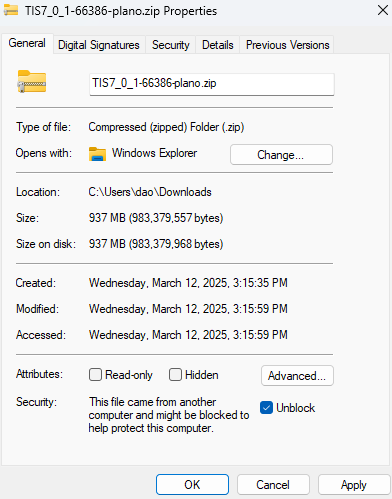Click the Cancel button
392x499 pixels.
[273, 485]
